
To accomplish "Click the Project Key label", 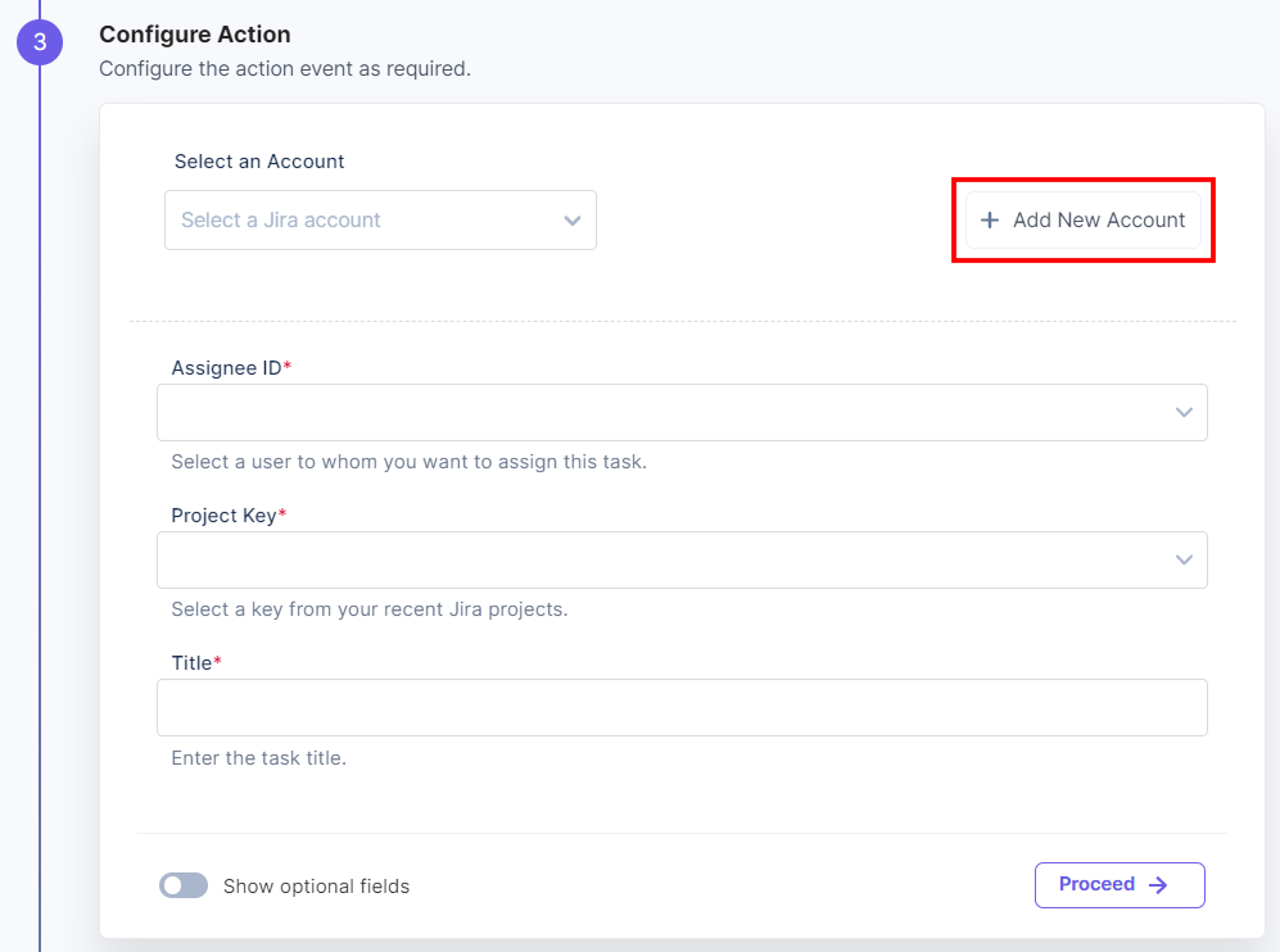I will [x=229, y=515].
